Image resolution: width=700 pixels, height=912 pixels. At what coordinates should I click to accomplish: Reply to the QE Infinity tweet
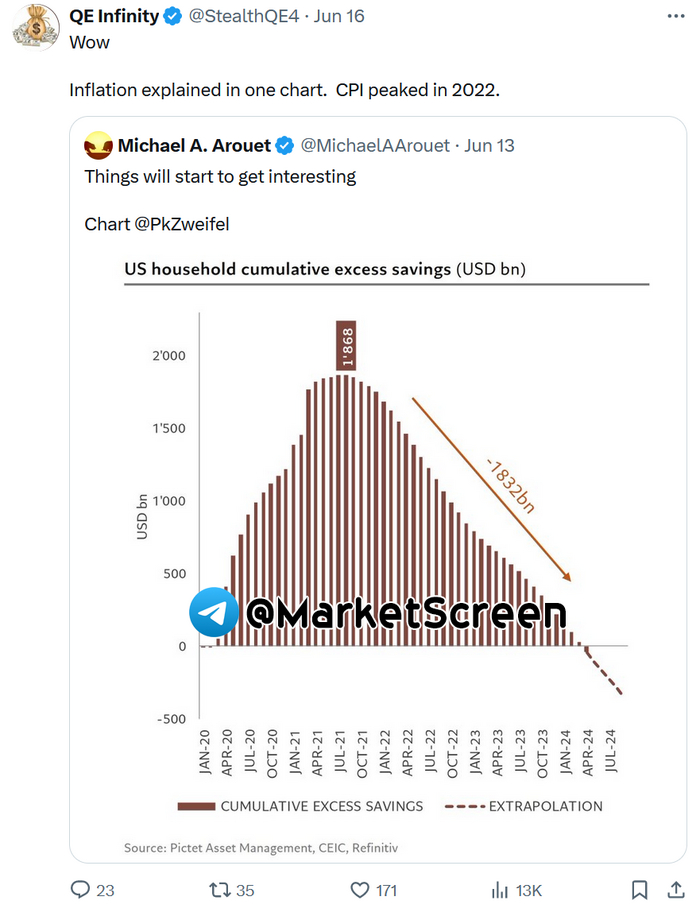coord(80,889)
